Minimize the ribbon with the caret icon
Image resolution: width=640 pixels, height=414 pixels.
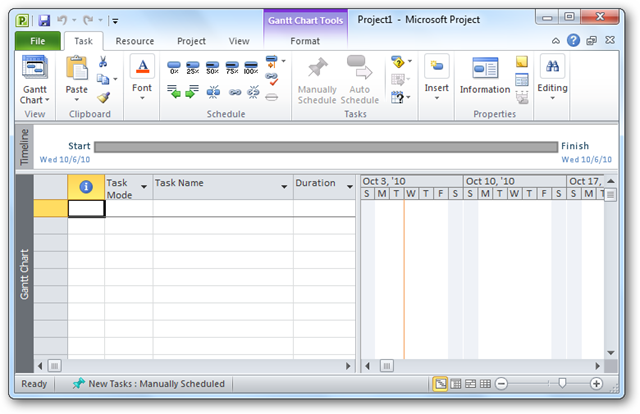point(556,41)
